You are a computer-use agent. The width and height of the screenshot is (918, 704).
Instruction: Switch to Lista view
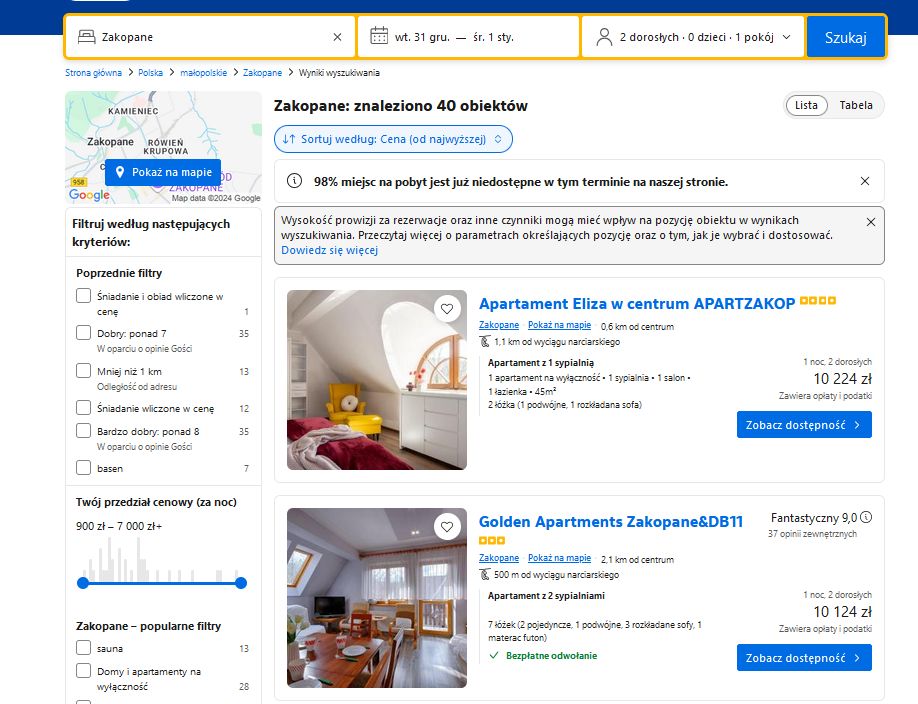806,105
